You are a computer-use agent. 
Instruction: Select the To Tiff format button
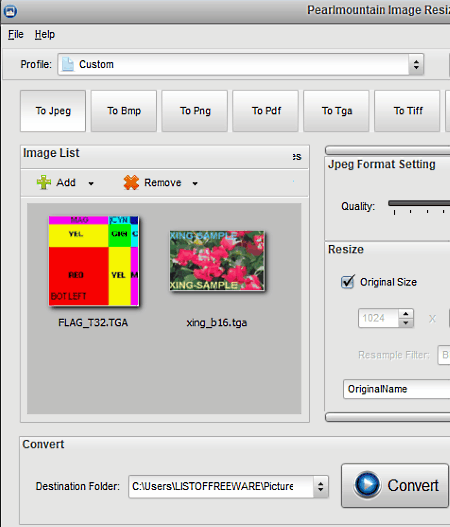407,111
